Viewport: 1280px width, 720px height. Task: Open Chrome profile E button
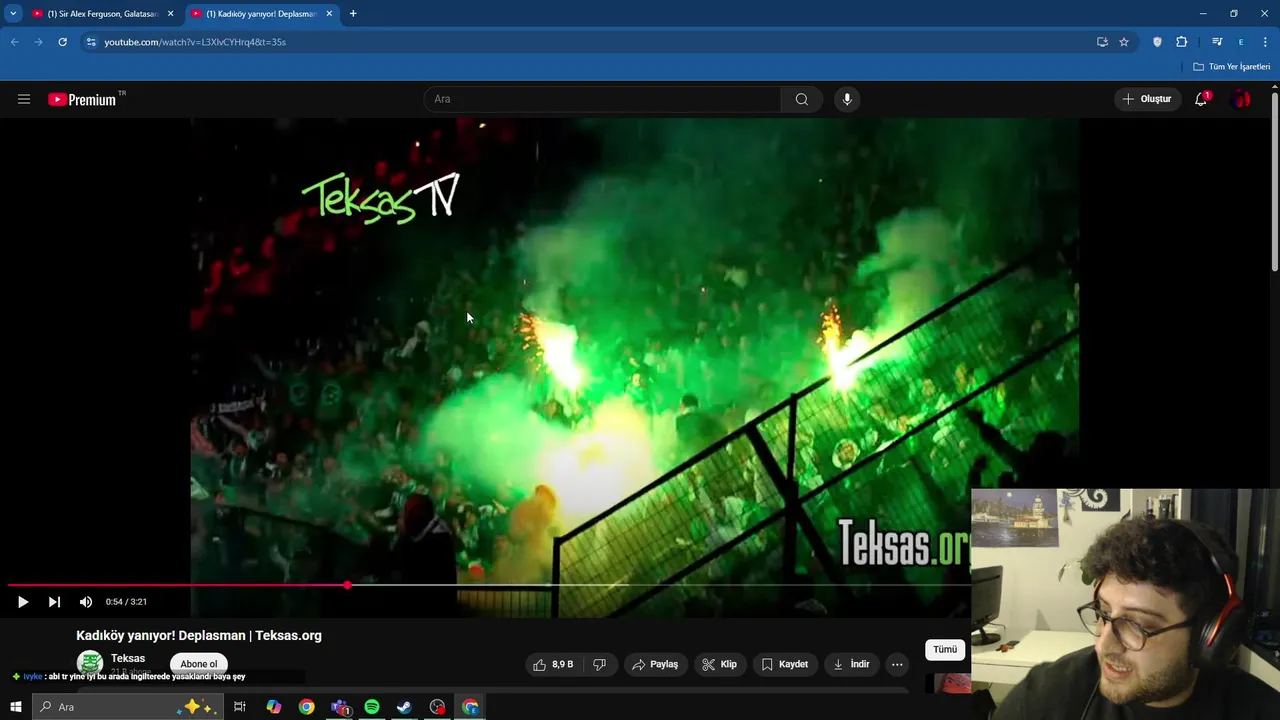point(1241,42)
